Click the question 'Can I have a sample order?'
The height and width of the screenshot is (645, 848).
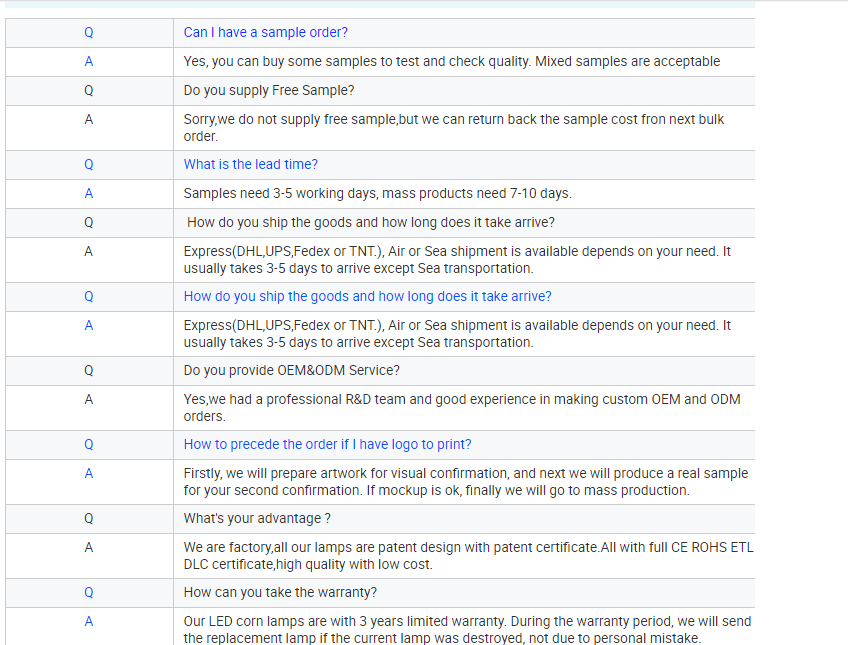point(266,32)
